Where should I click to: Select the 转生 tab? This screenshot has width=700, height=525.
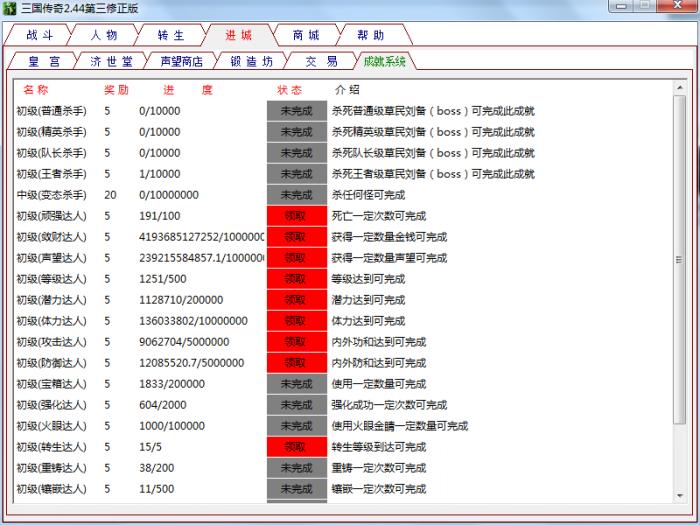tap(171, 35)
